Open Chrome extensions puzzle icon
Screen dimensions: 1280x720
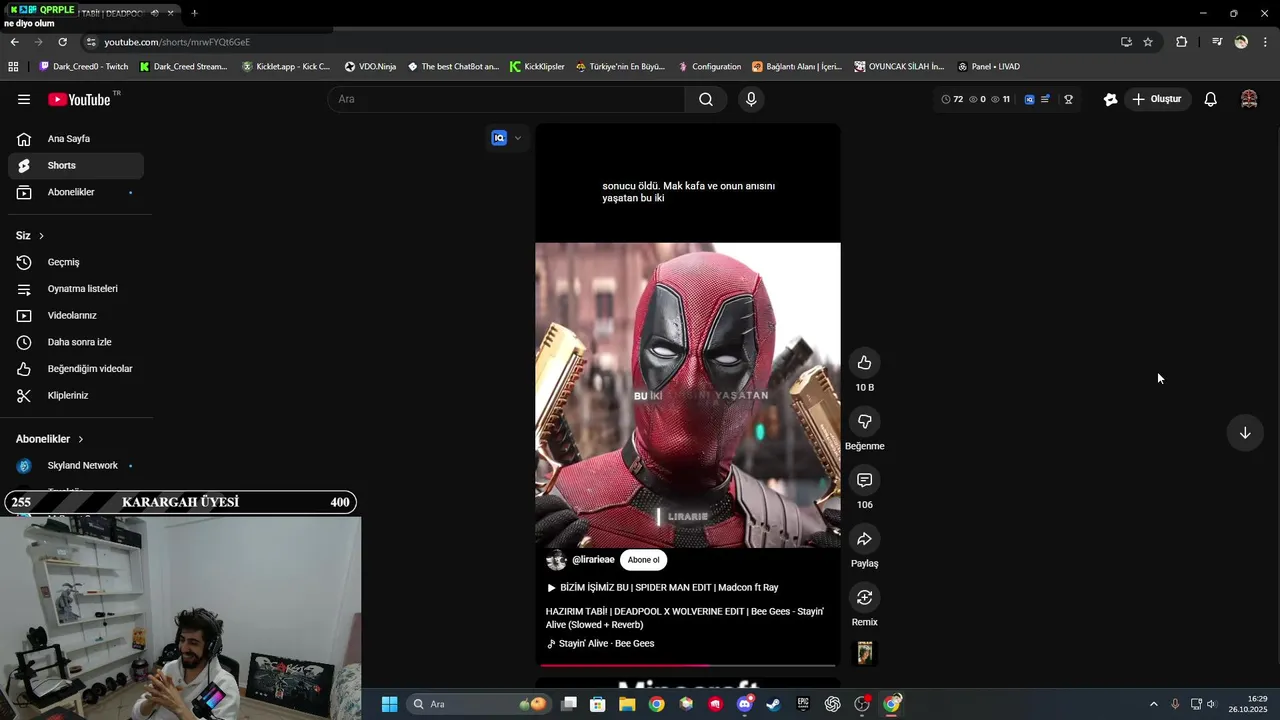pyautogui.click(x=1181, y=42)
